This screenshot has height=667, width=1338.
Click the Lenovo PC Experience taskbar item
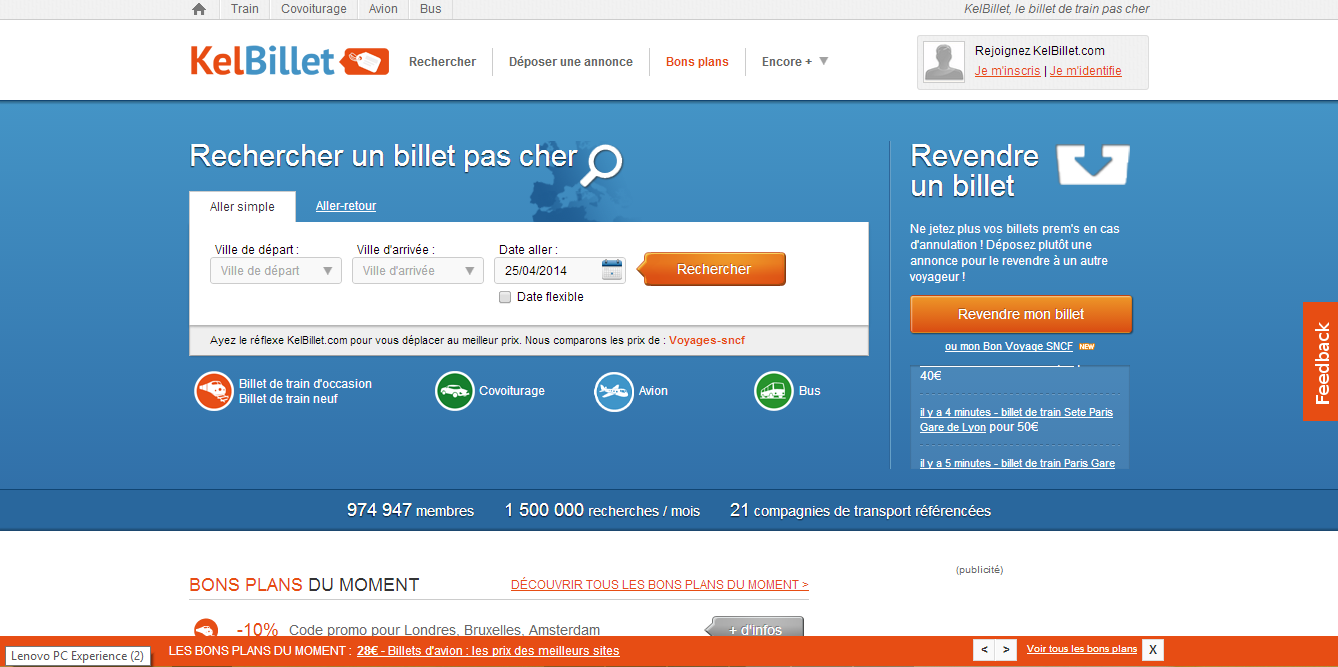coord(77,656)
